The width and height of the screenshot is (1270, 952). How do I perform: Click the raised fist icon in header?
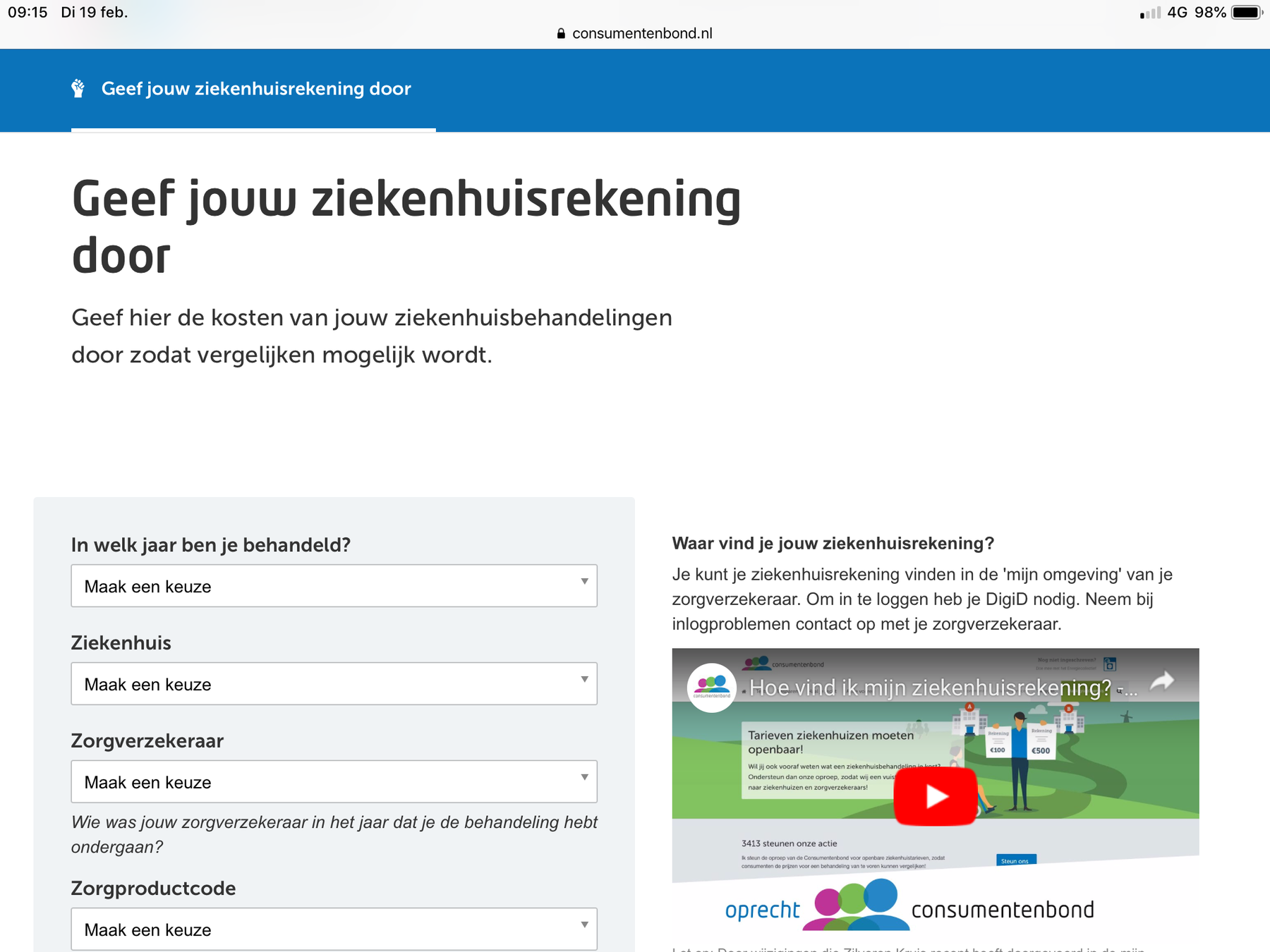78,89
